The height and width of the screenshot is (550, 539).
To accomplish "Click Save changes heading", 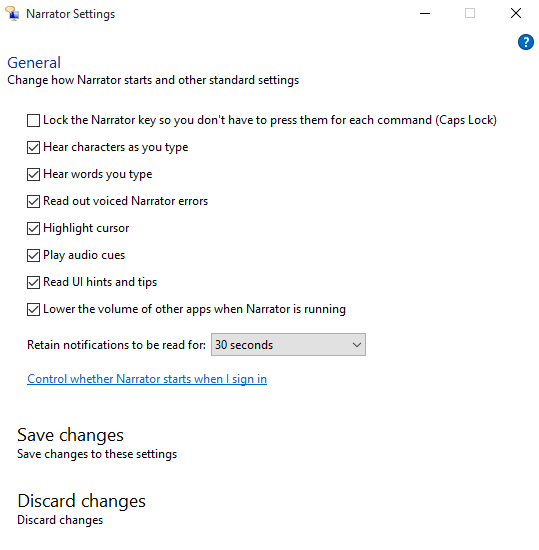I will click(x=70, y=435).
